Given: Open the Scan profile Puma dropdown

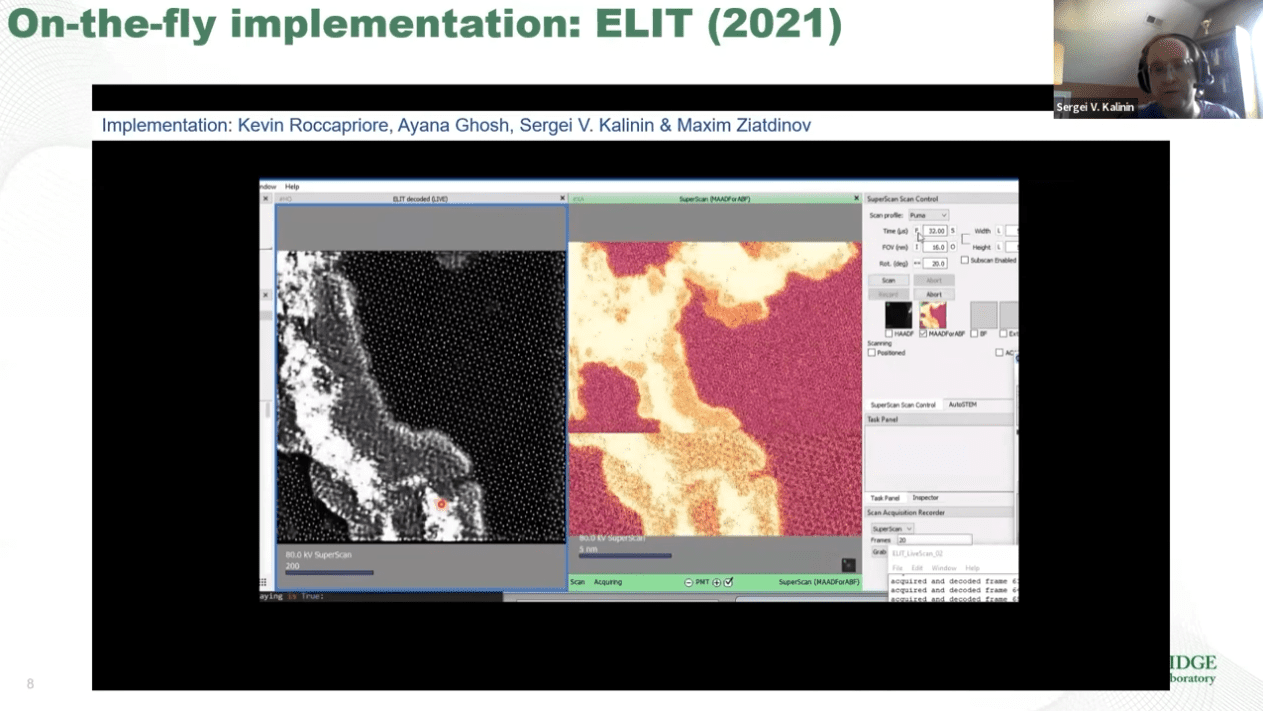Looking at the screenshot, I should pyautogui.click(x=928, y=215).
